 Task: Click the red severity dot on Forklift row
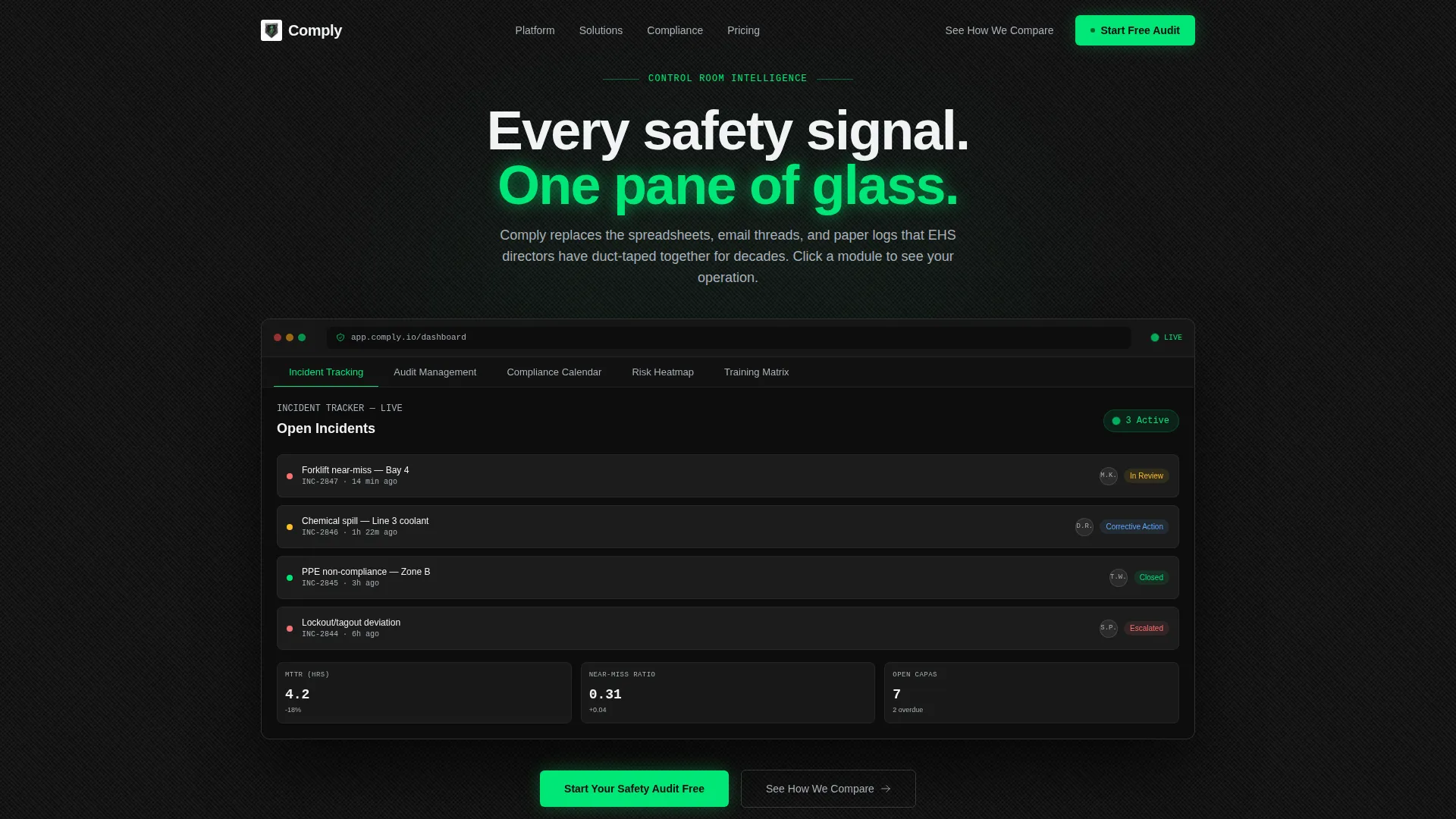[290, 476]
